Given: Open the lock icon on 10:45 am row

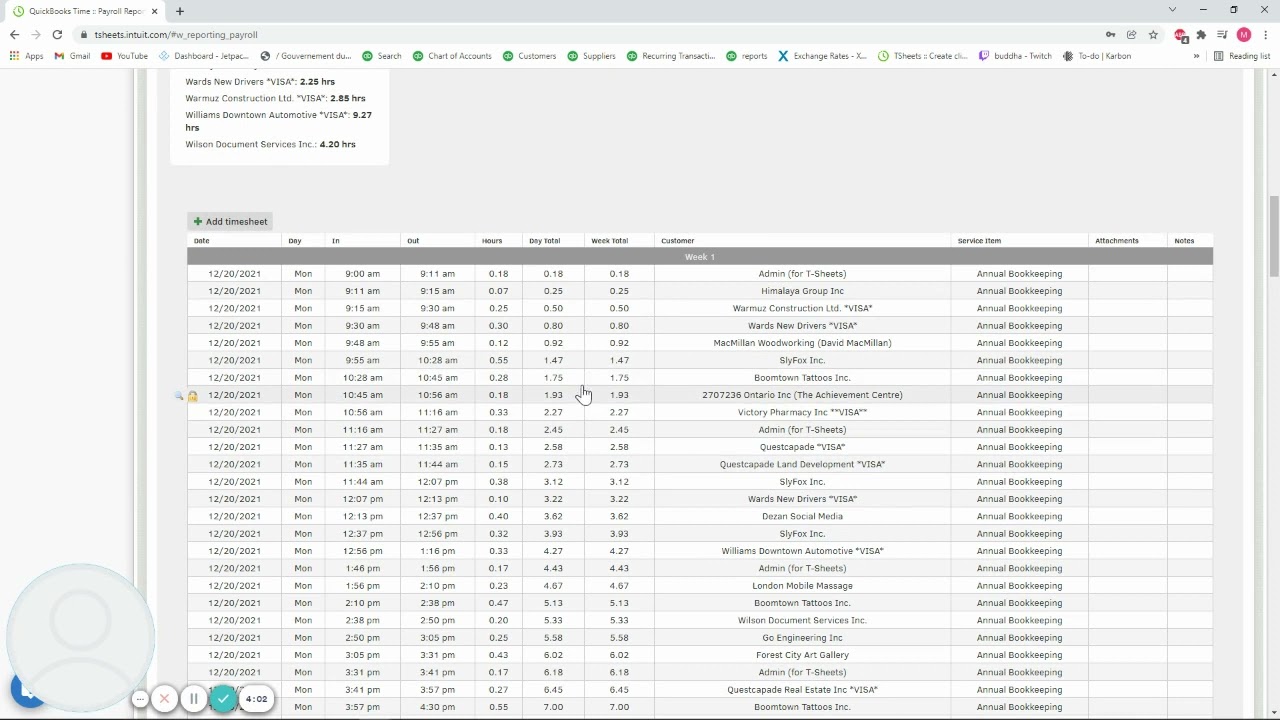Looking at the screenshot, I should [x=193, y=396].
